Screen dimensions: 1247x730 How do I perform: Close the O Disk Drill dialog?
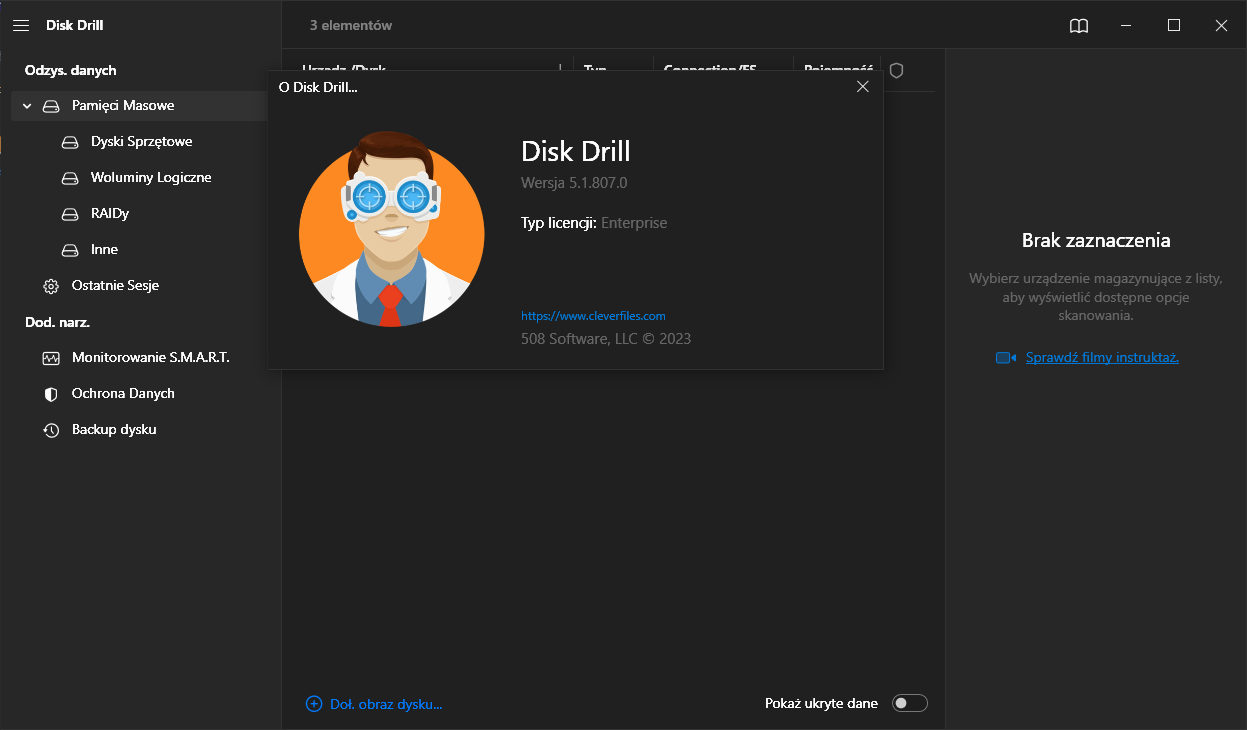point(863,87)
